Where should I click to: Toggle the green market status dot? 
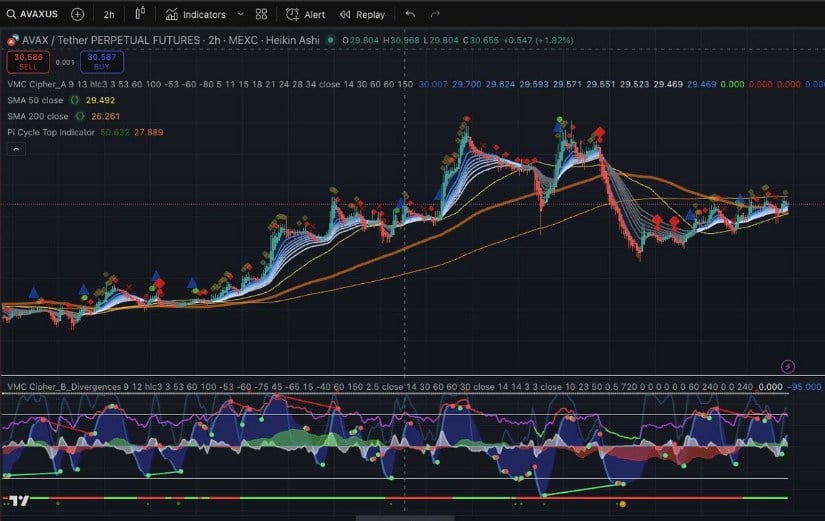click(330, 41)
